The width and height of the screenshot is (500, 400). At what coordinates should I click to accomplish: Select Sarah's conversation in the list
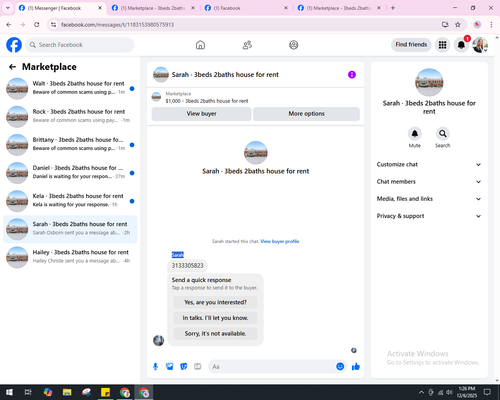(70, 229)
